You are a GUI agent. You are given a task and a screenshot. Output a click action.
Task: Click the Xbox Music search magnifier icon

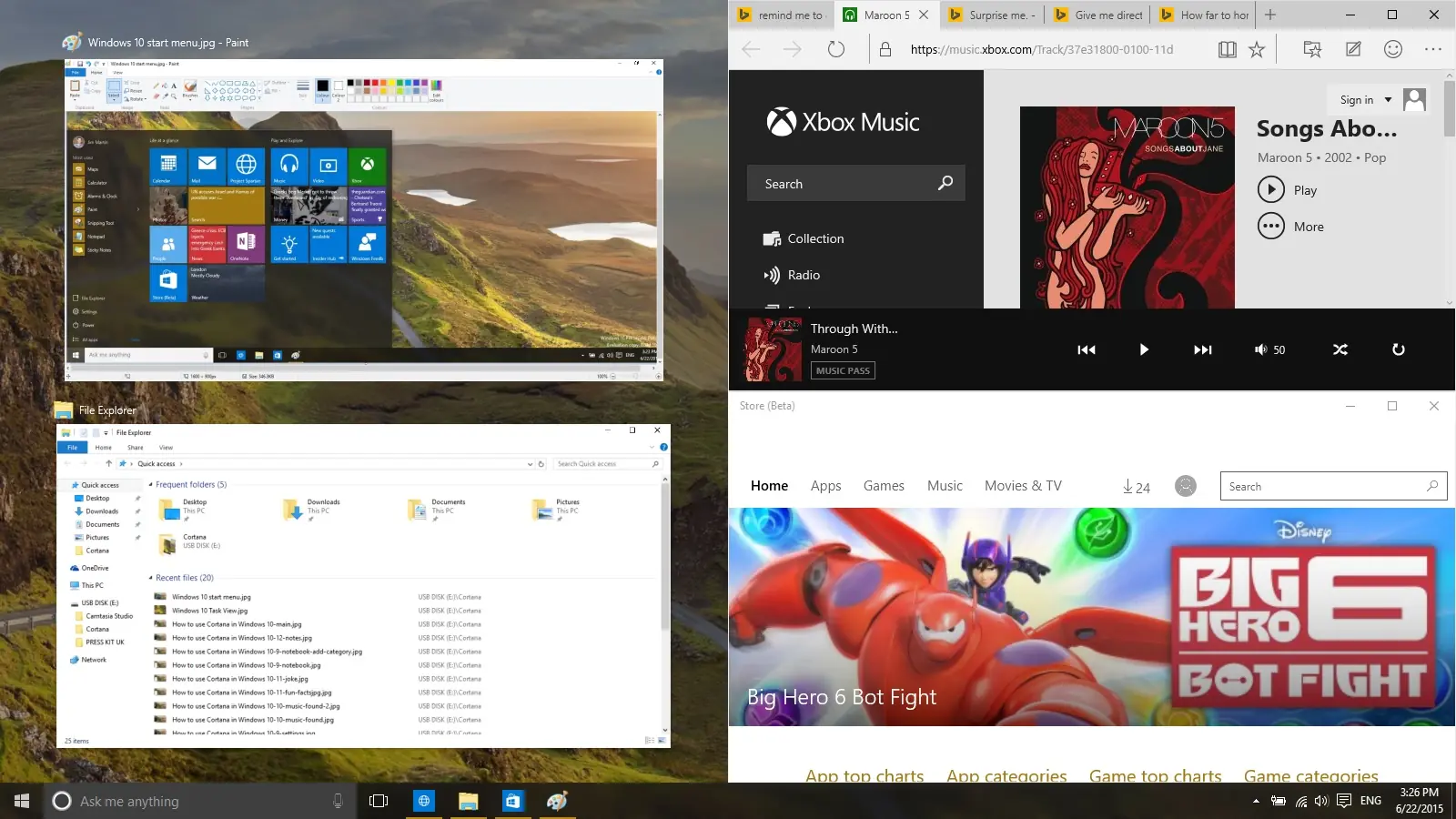tap(945, 183)
